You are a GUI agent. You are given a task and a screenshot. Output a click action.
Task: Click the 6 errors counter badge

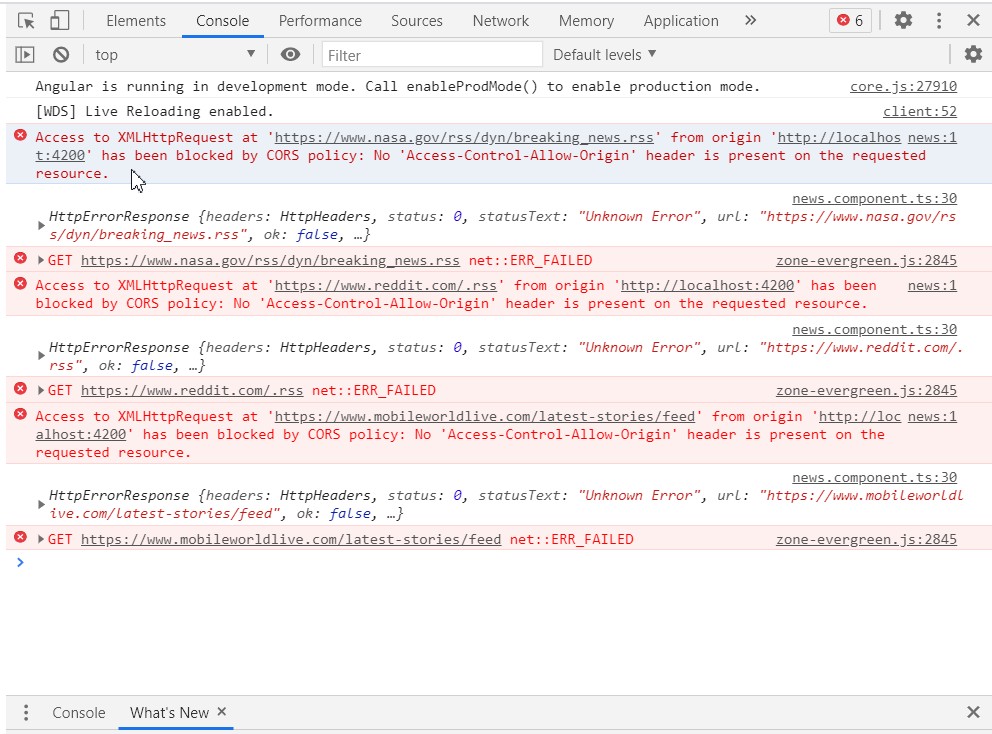[x=850, y=21]
